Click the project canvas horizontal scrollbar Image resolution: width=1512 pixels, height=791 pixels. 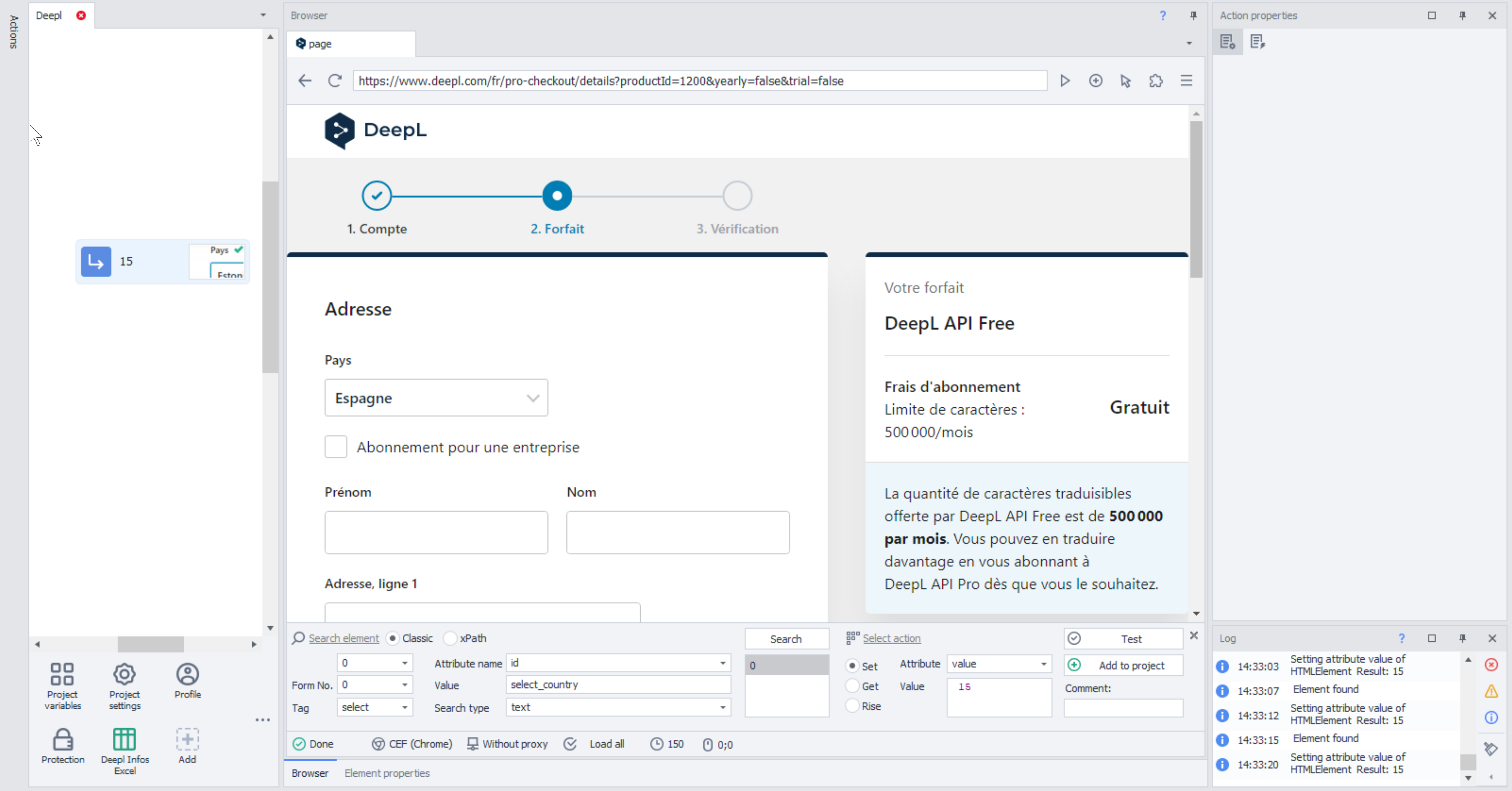pos(151,644)
